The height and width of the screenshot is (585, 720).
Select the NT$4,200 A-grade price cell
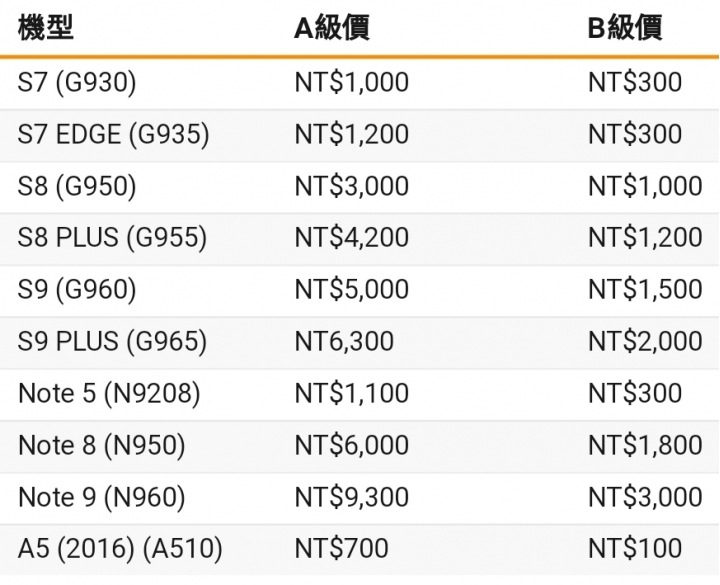[352, 238]
